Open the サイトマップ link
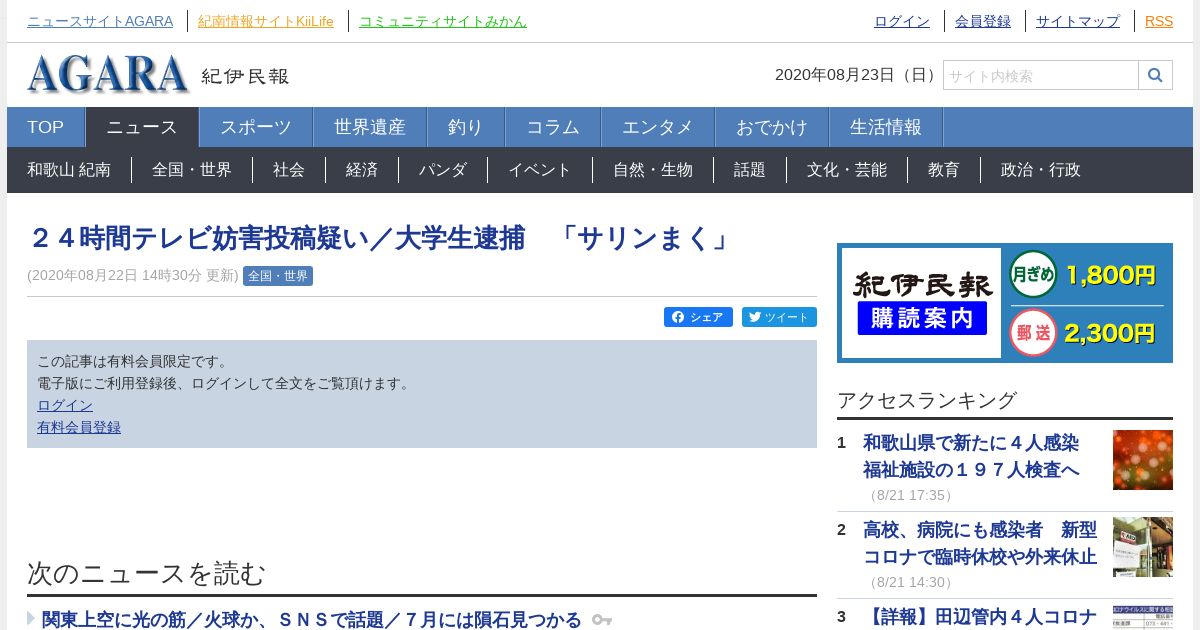The height and width of the screenshot is (630, 1200). point(1078,21)
